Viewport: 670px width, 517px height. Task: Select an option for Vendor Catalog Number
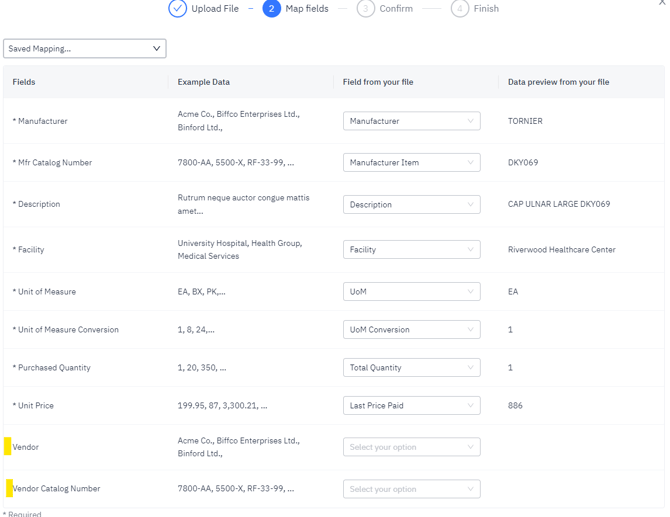[411, 489]
